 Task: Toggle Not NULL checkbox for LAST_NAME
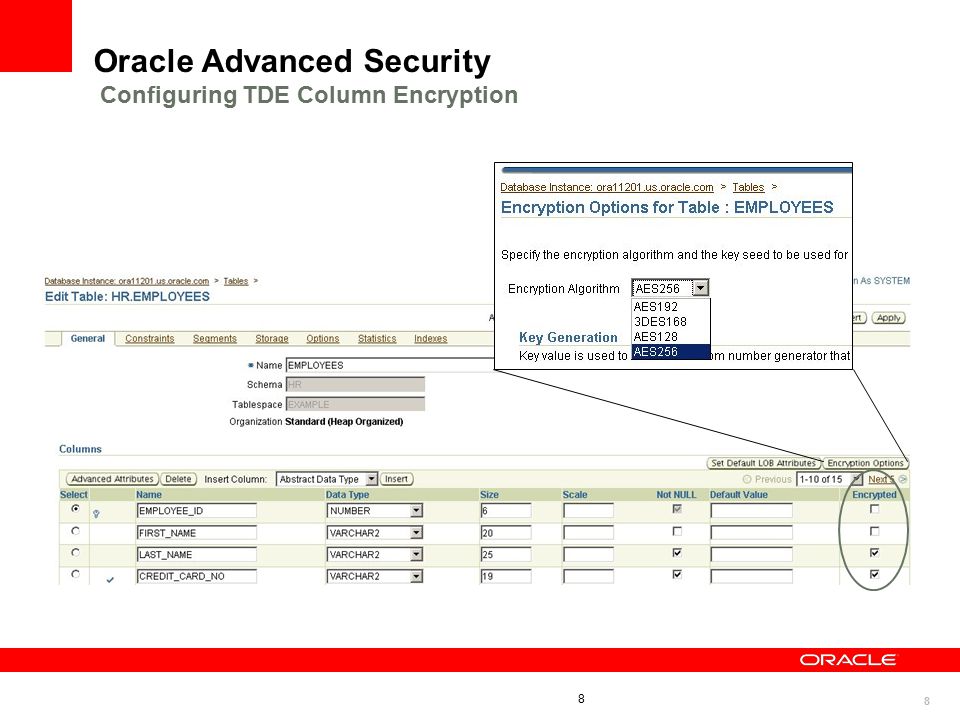(677, 552)
